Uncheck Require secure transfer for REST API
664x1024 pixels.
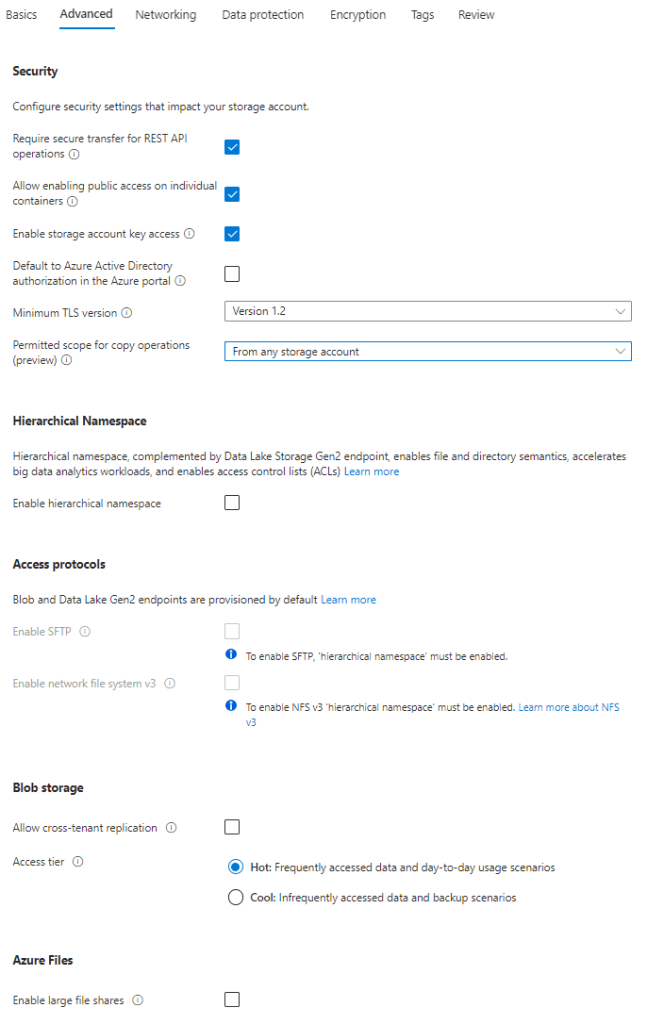coord(232,147)
